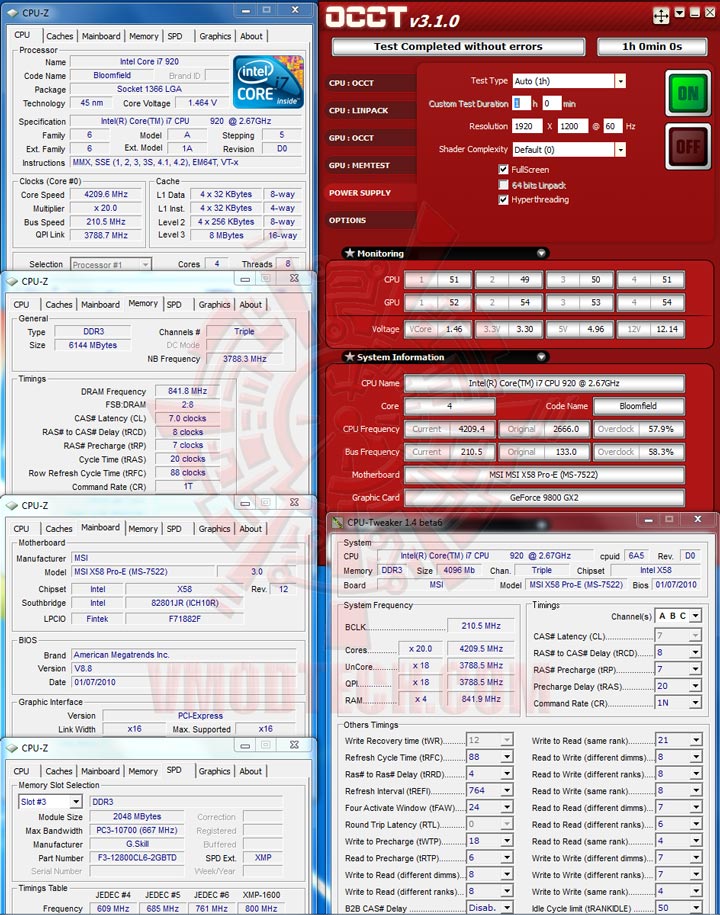Screen dimensions: 720x915
Task: Open the Slot #3 memory slot dropdown
Action: pyautogui.click(x=76, y=802)
